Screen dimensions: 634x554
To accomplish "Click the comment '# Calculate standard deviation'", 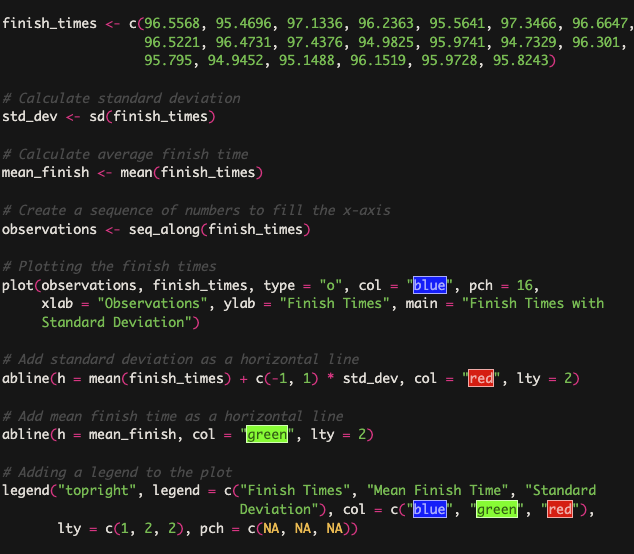I will (x=121, y=98).
